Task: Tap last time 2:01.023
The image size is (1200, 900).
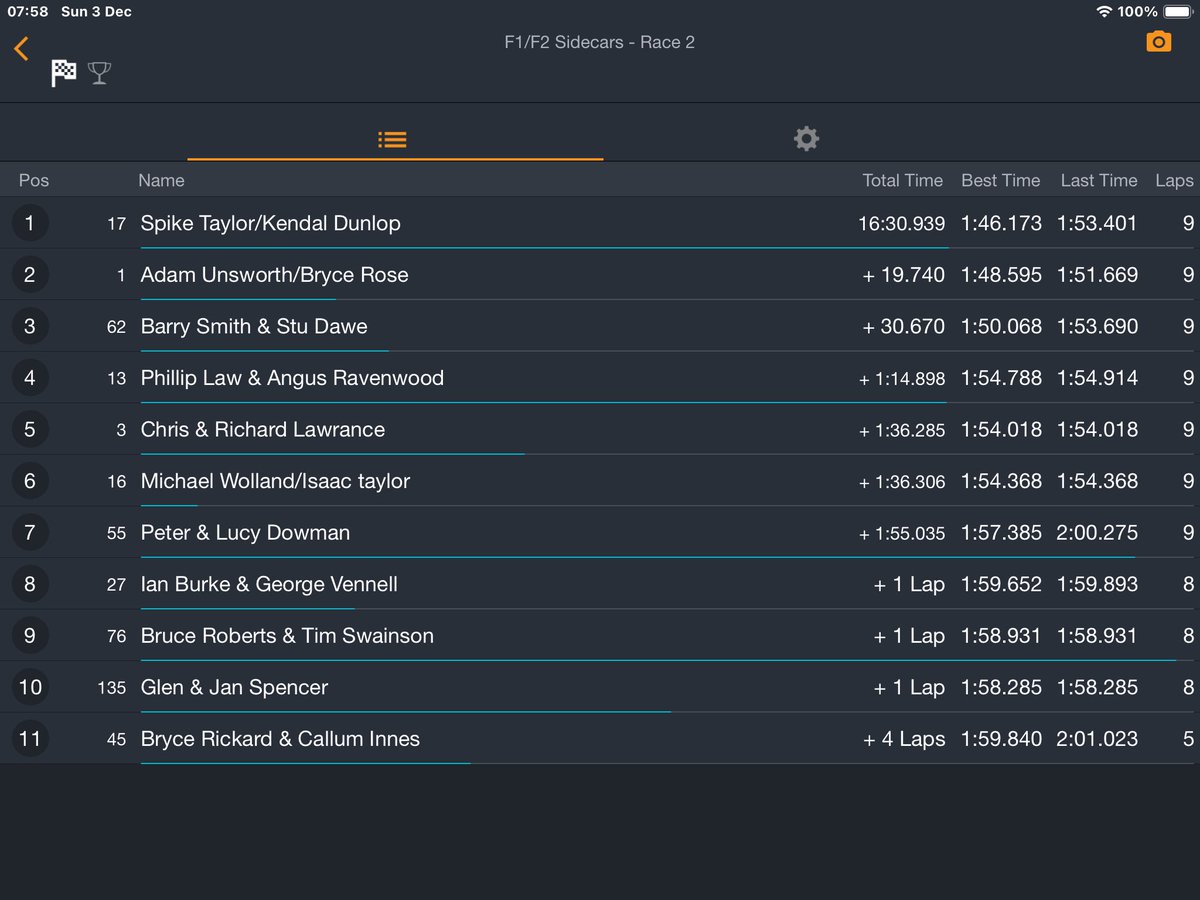Action: point(1097,739)
